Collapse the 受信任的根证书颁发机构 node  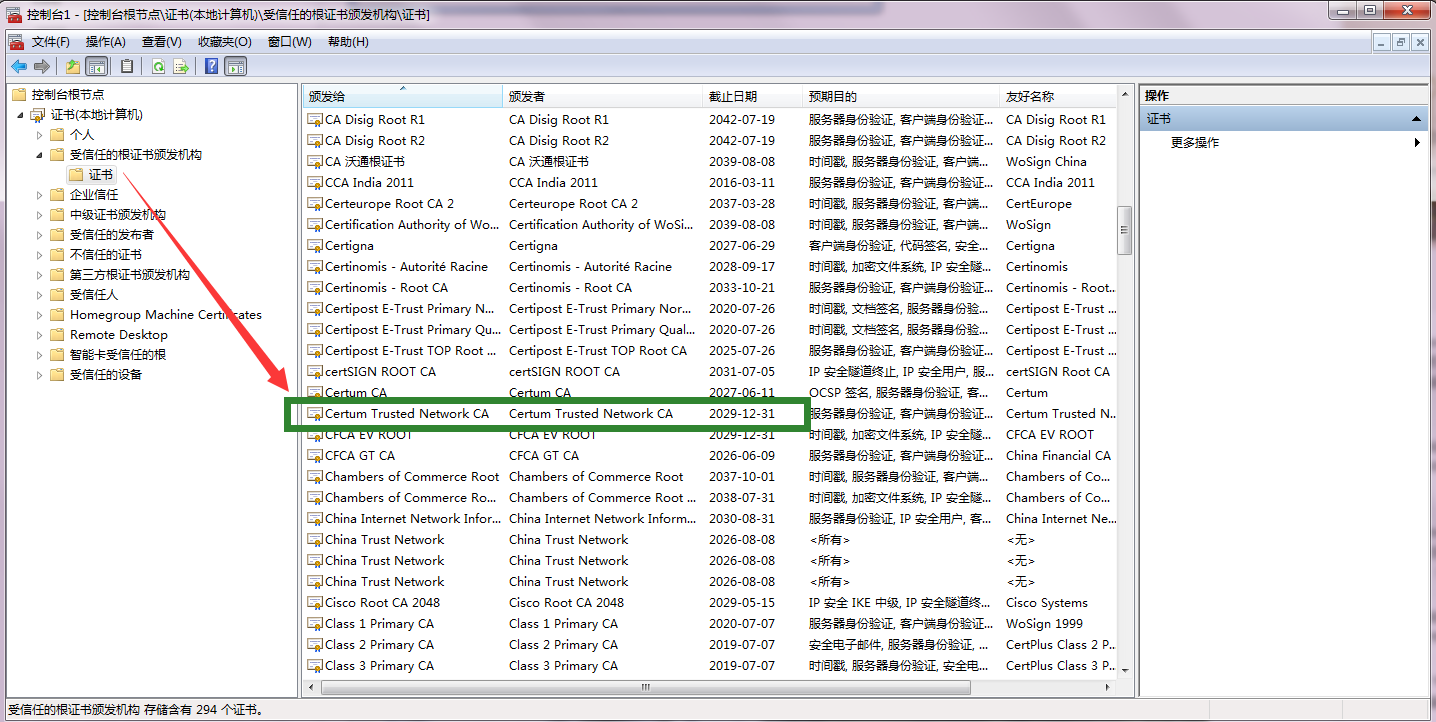[40, 156]
